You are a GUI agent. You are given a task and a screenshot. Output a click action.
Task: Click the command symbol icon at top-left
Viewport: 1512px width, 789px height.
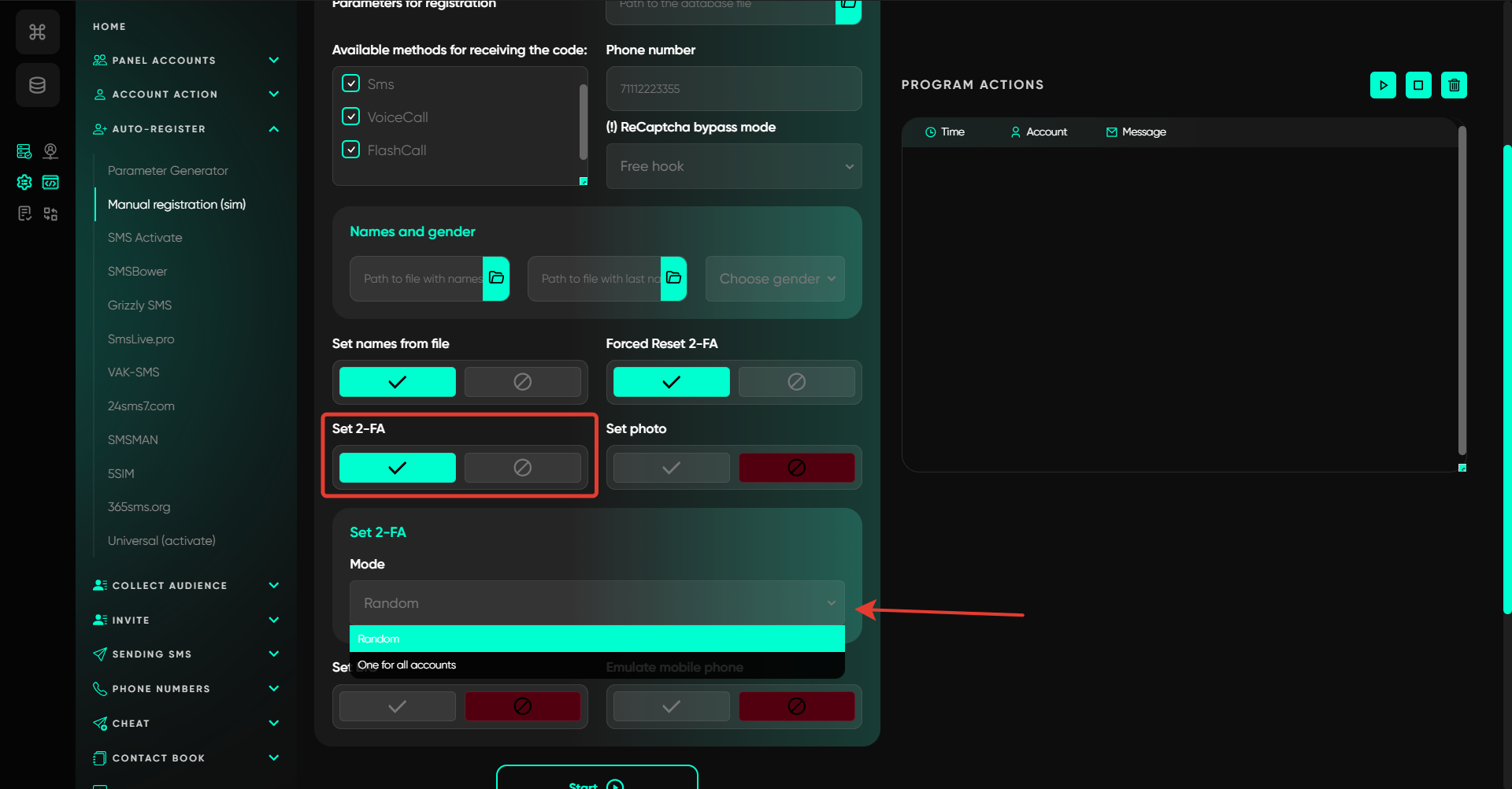click(x=37, y=32)
